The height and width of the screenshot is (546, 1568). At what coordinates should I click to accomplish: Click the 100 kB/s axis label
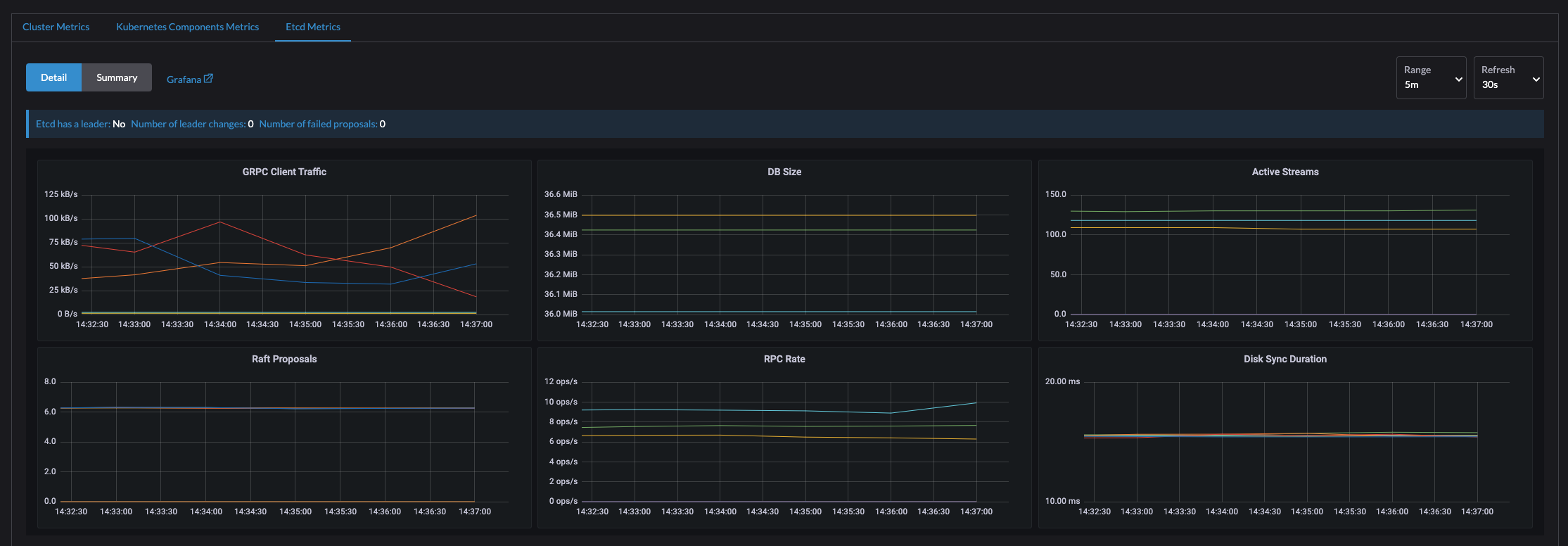coord(61,218)
